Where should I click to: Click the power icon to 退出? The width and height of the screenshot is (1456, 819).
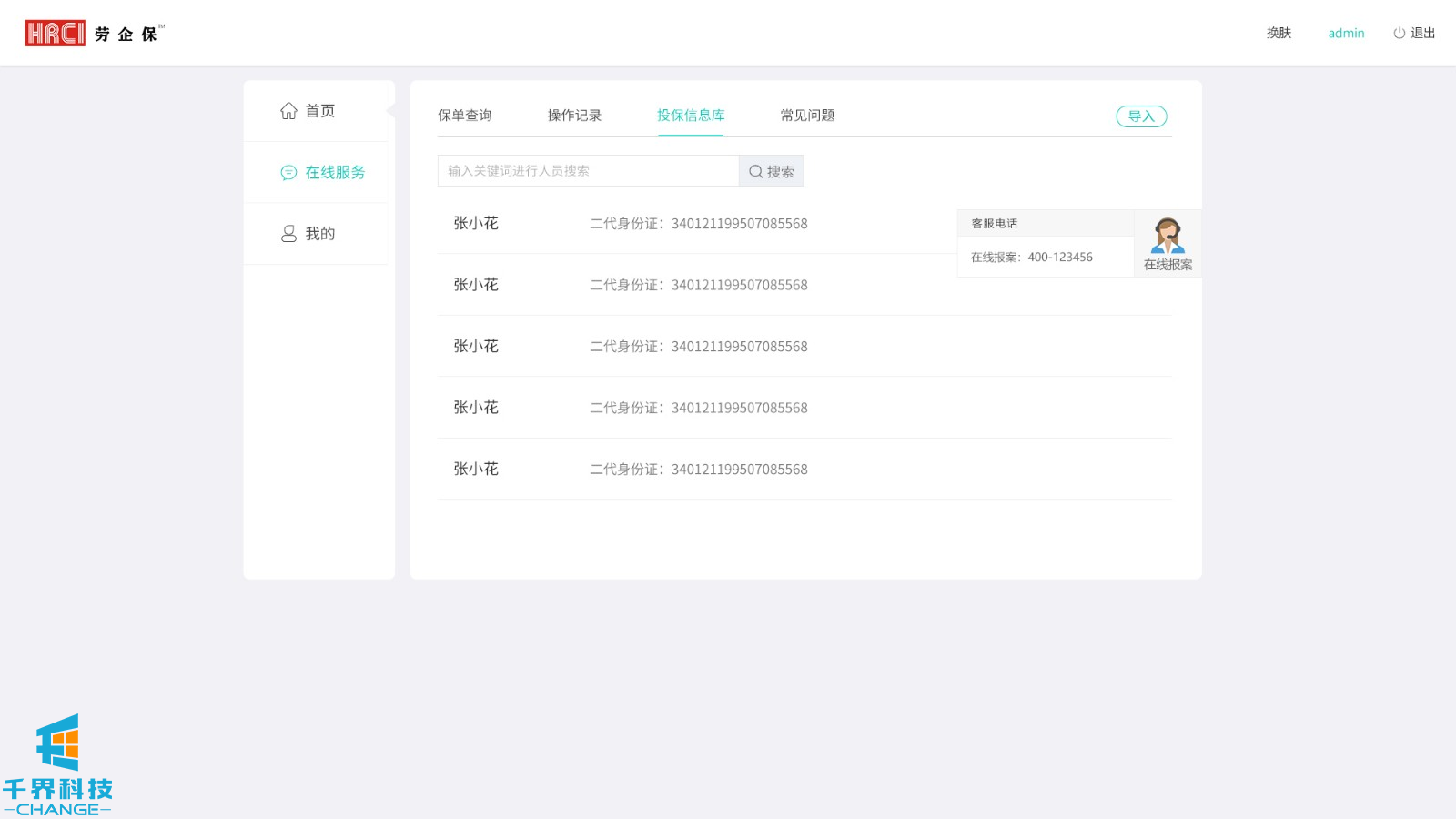[1399, 34]
